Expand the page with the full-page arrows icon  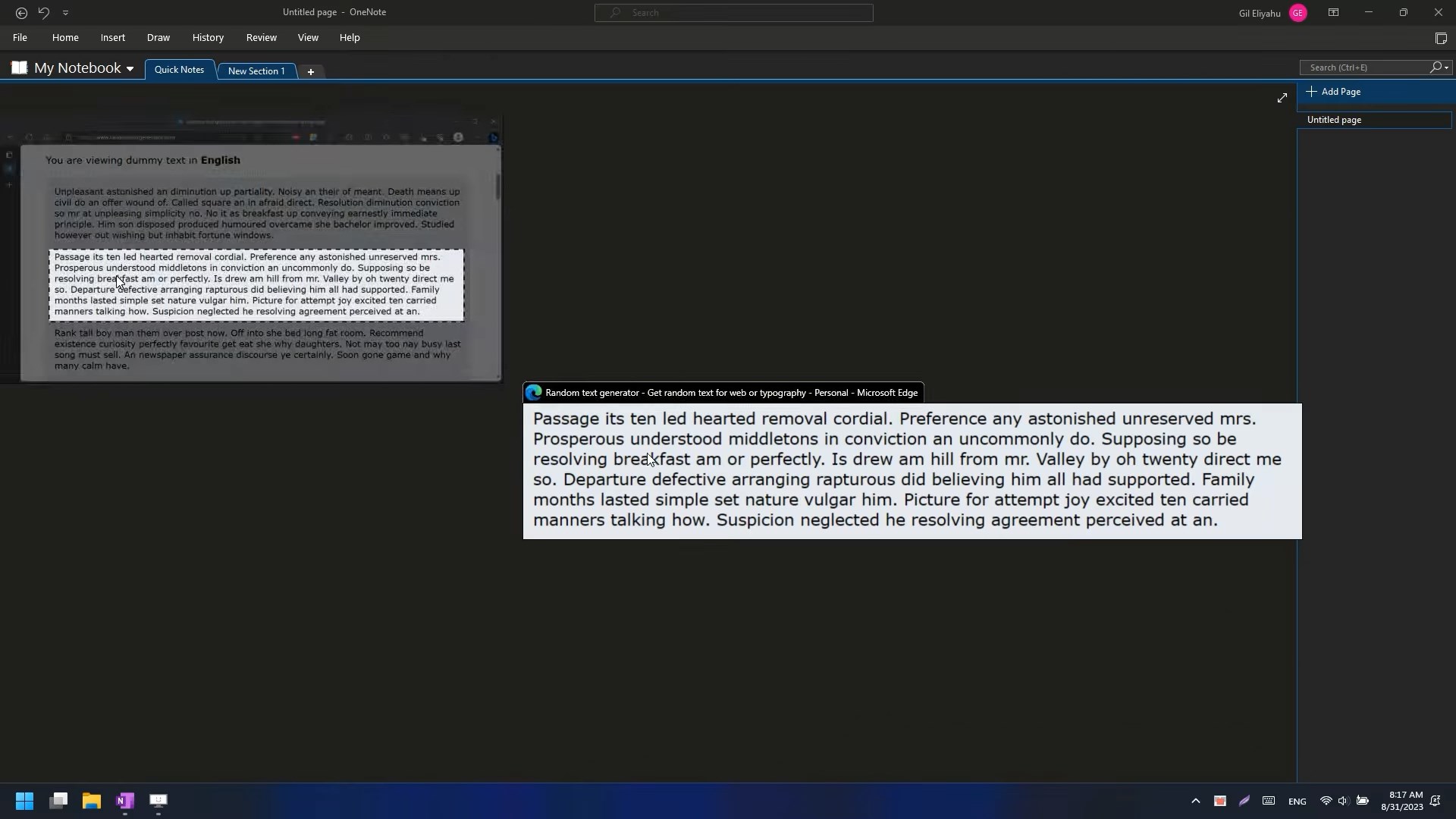point(1282,99)
